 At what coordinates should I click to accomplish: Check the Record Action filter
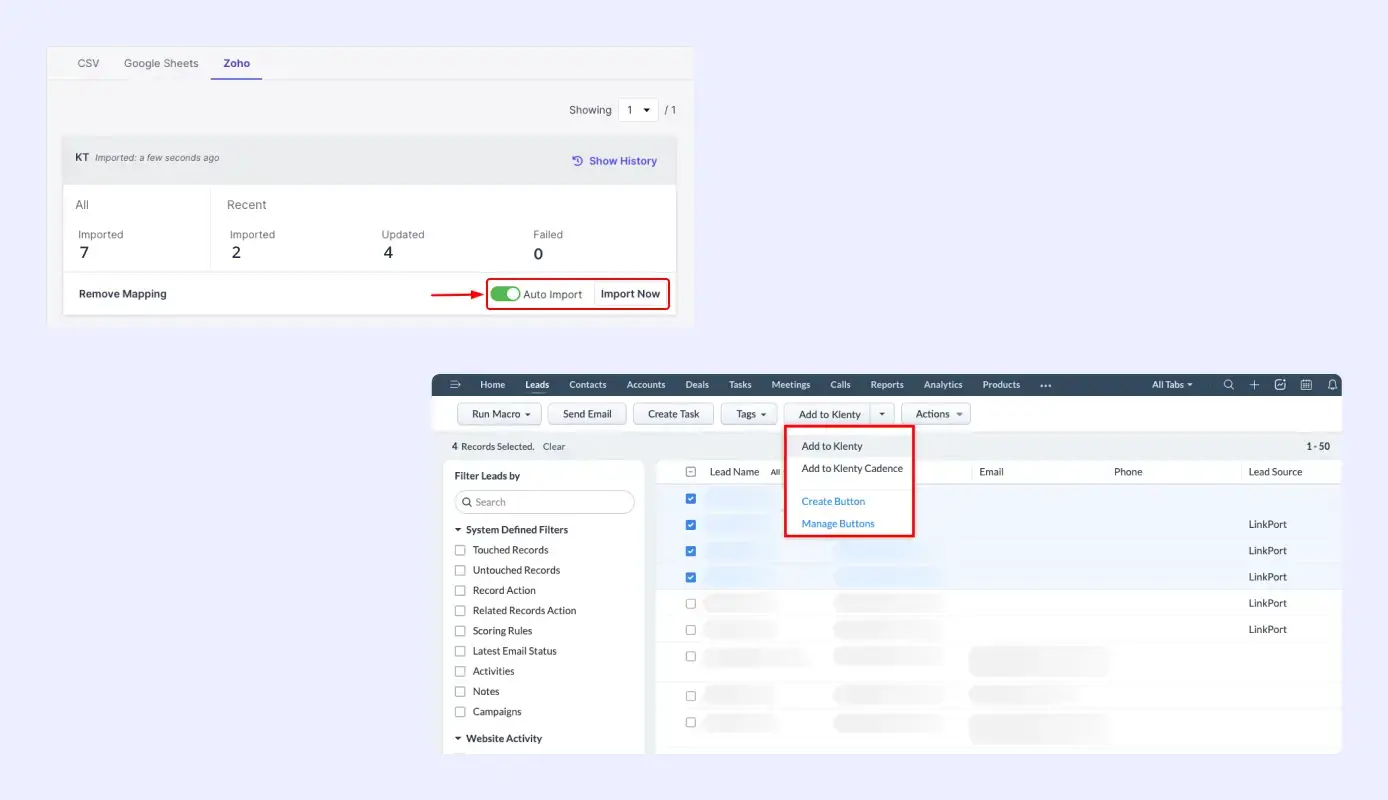[460, 591]
